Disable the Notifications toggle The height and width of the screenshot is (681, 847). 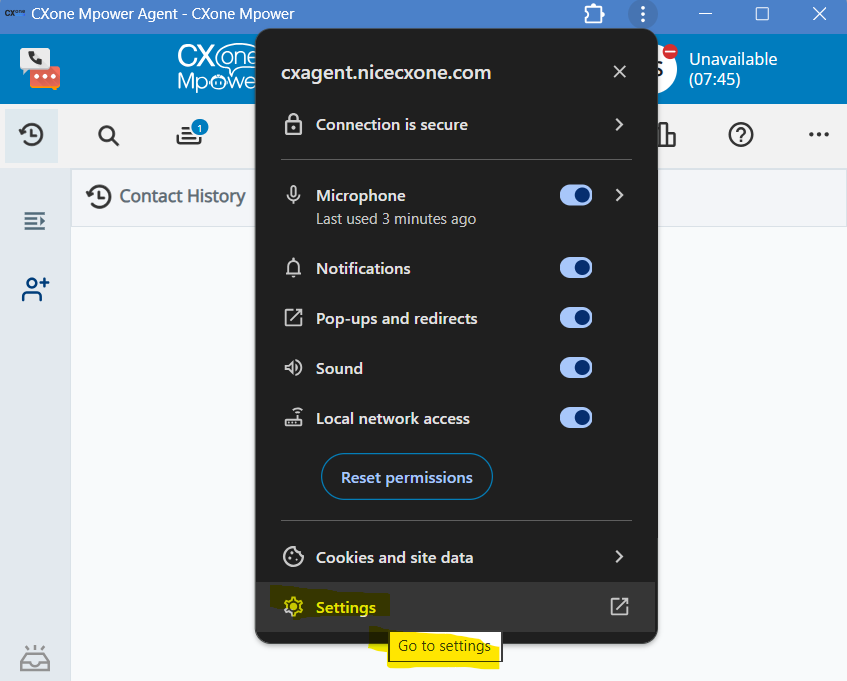pyautogui.click(x=576, y=268)
